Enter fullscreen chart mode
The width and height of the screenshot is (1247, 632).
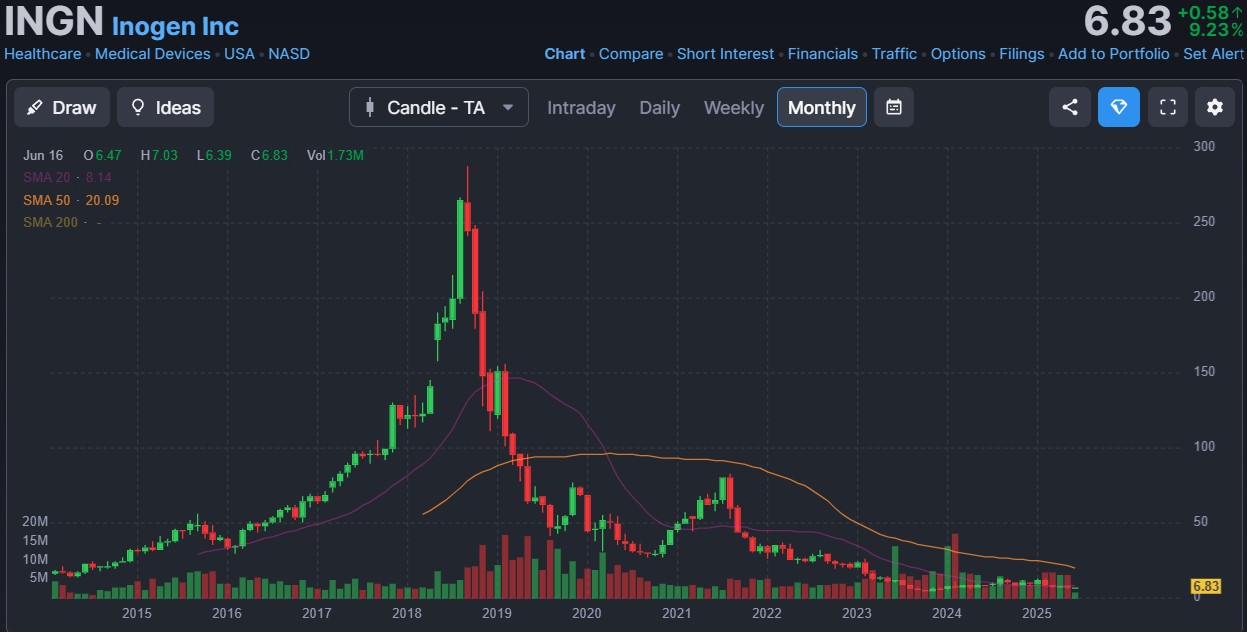pos(1167,107)
